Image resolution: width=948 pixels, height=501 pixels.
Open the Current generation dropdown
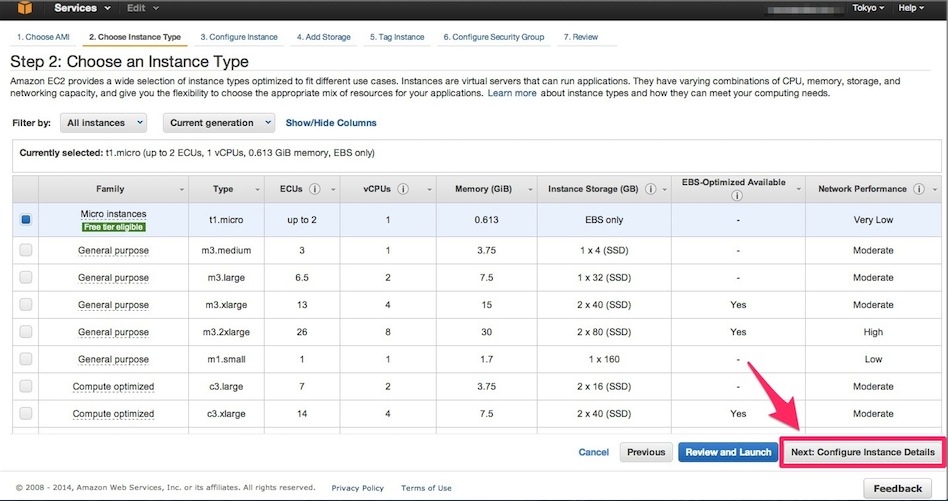coord(219,122)
